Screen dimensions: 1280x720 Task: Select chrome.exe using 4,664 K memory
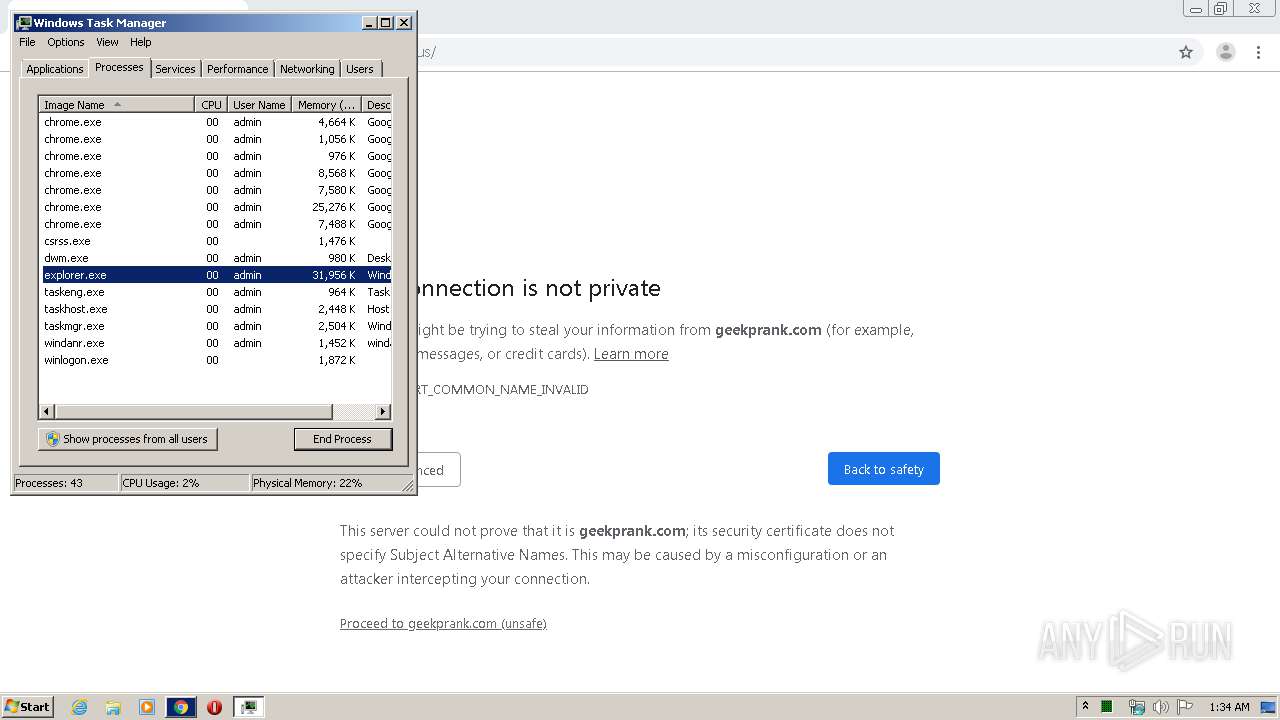(x=215, y=122)
